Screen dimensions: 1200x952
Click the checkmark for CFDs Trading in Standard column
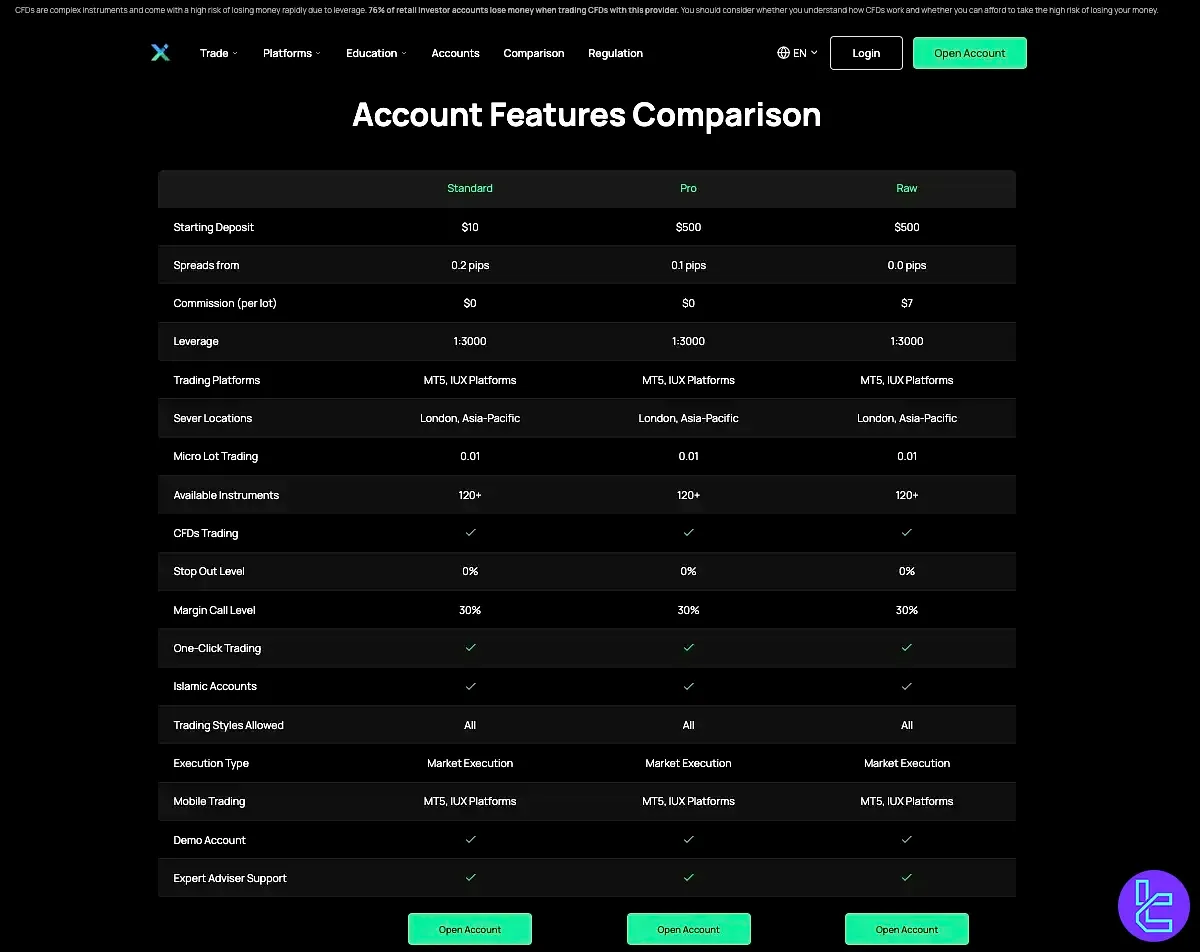click(470, 533)
